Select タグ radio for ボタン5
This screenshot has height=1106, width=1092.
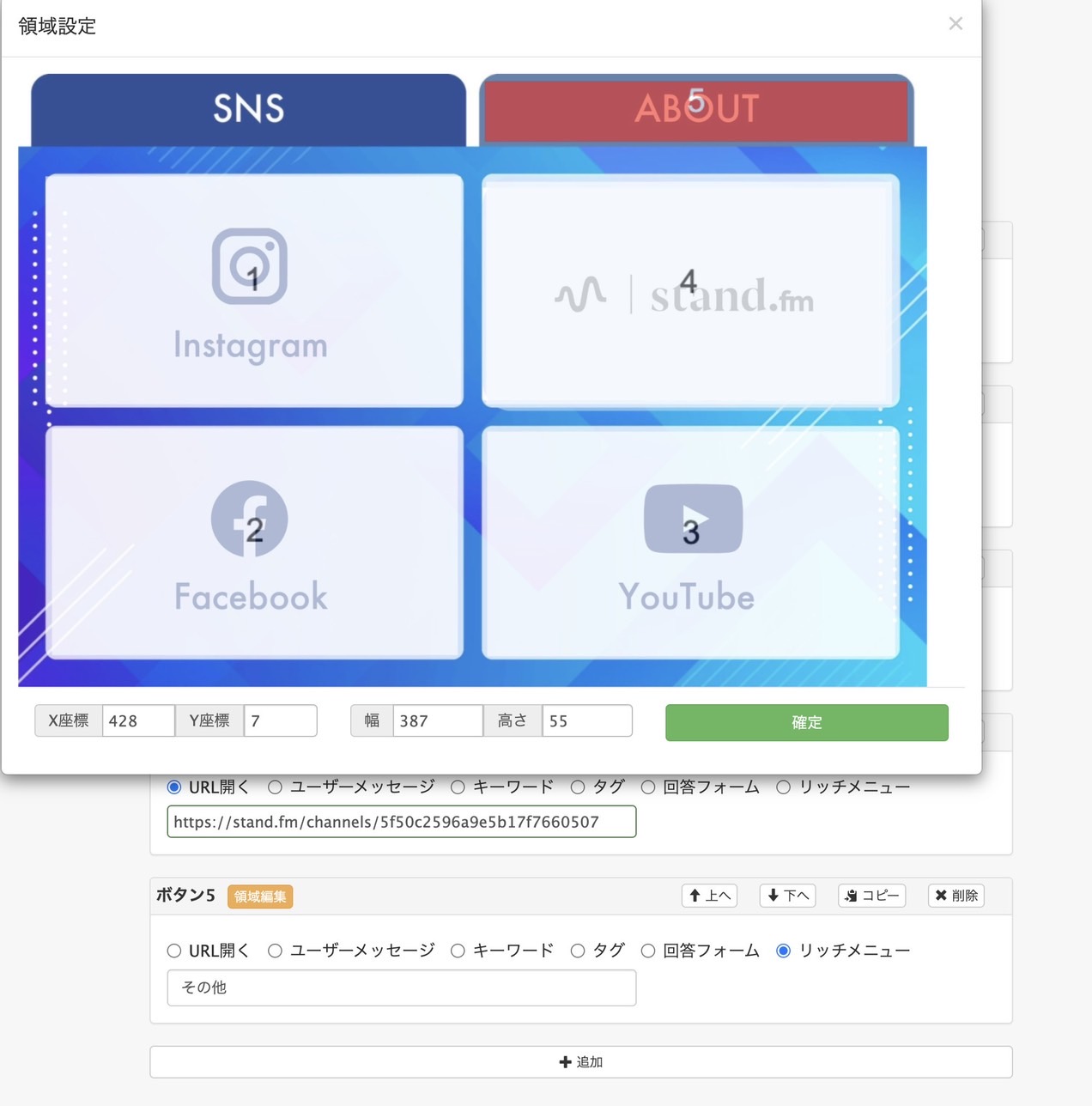[578, 951]
